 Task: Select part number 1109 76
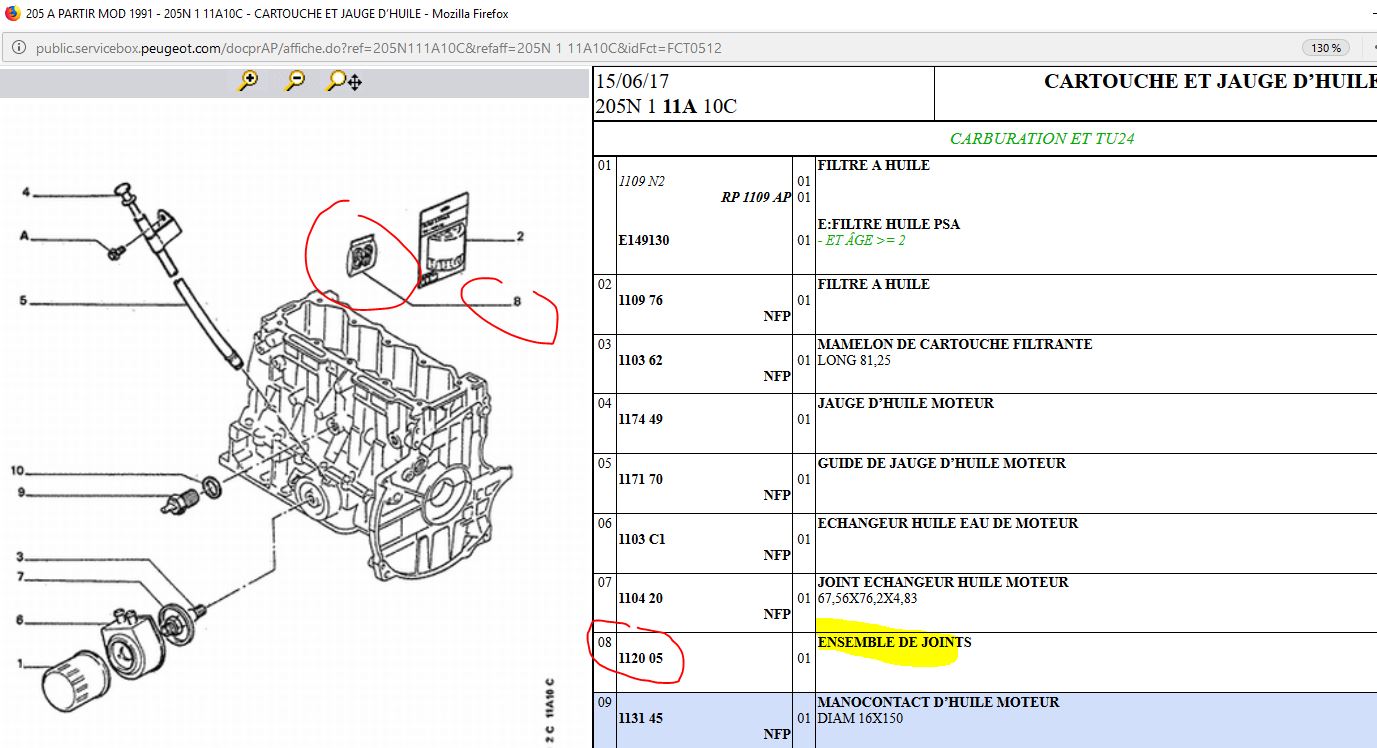pyautogui.click(x=640, y=300)
